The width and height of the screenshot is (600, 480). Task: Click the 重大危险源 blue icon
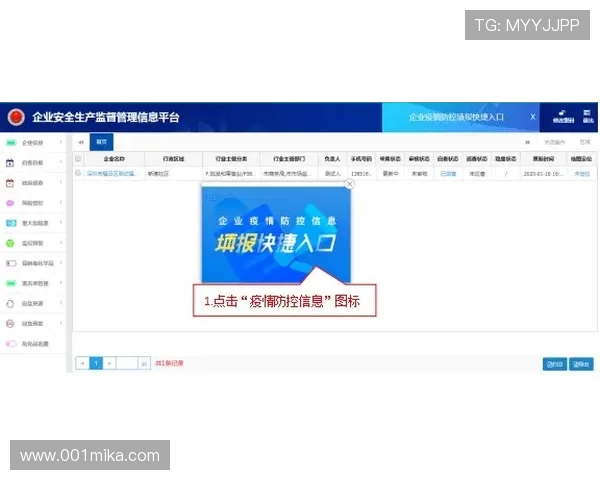11,223
